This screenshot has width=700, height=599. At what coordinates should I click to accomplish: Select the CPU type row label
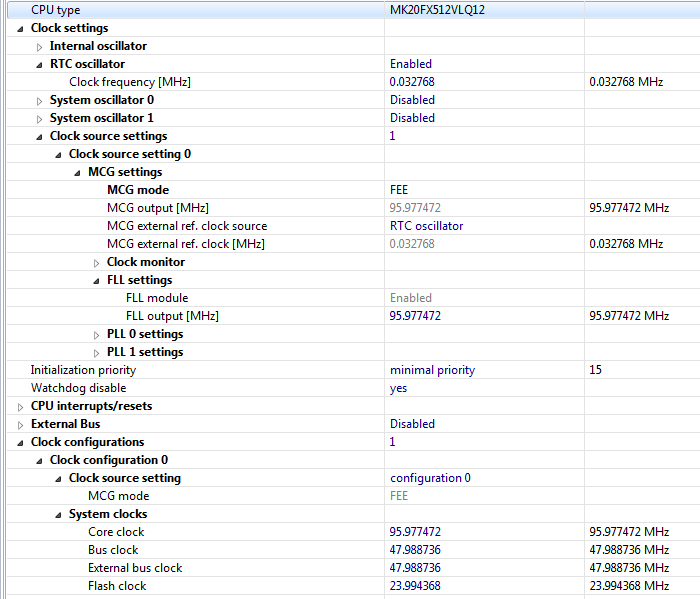tap(55, 10)
